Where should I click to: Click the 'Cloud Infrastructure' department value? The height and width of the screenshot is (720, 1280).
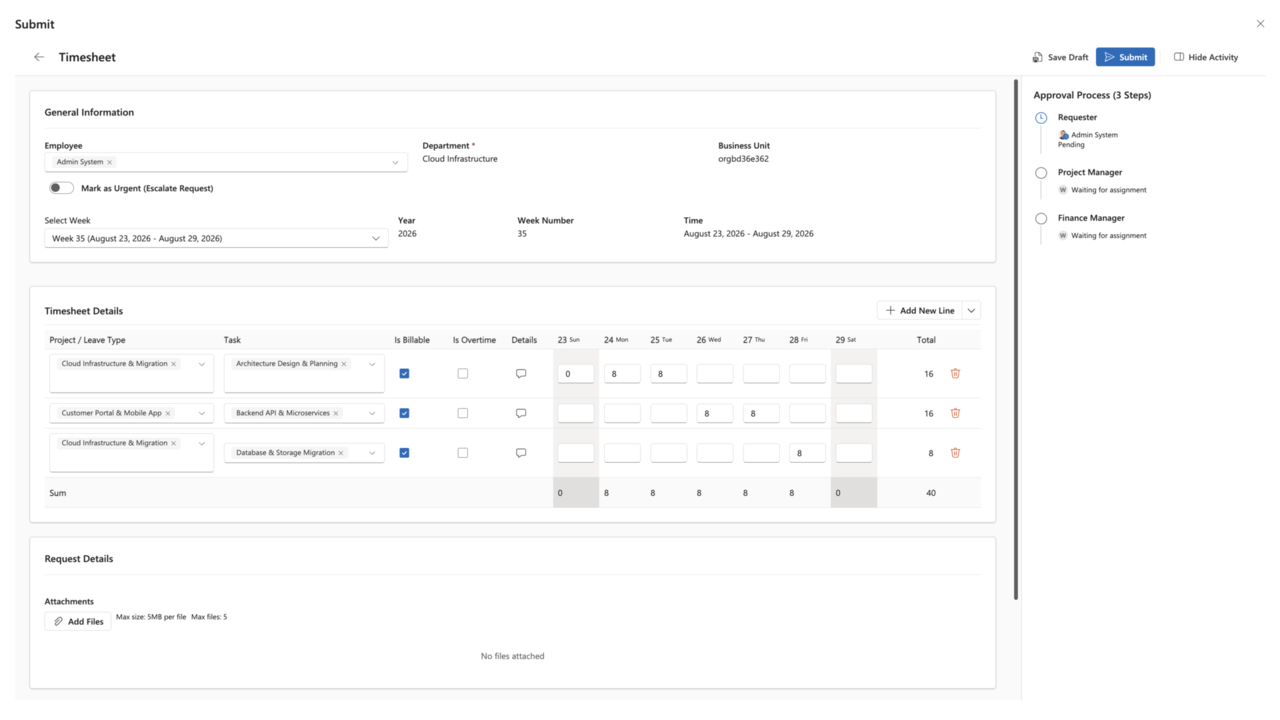[460, 159]
